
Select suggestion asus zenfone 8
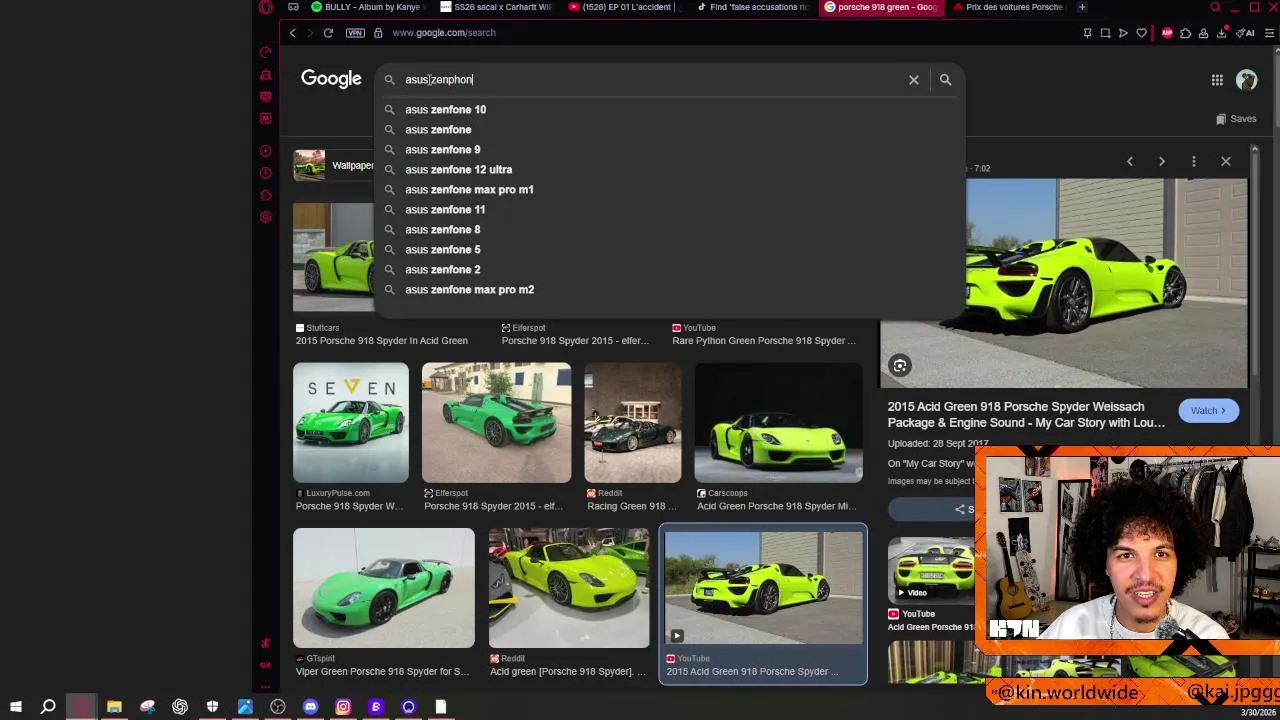670,230
